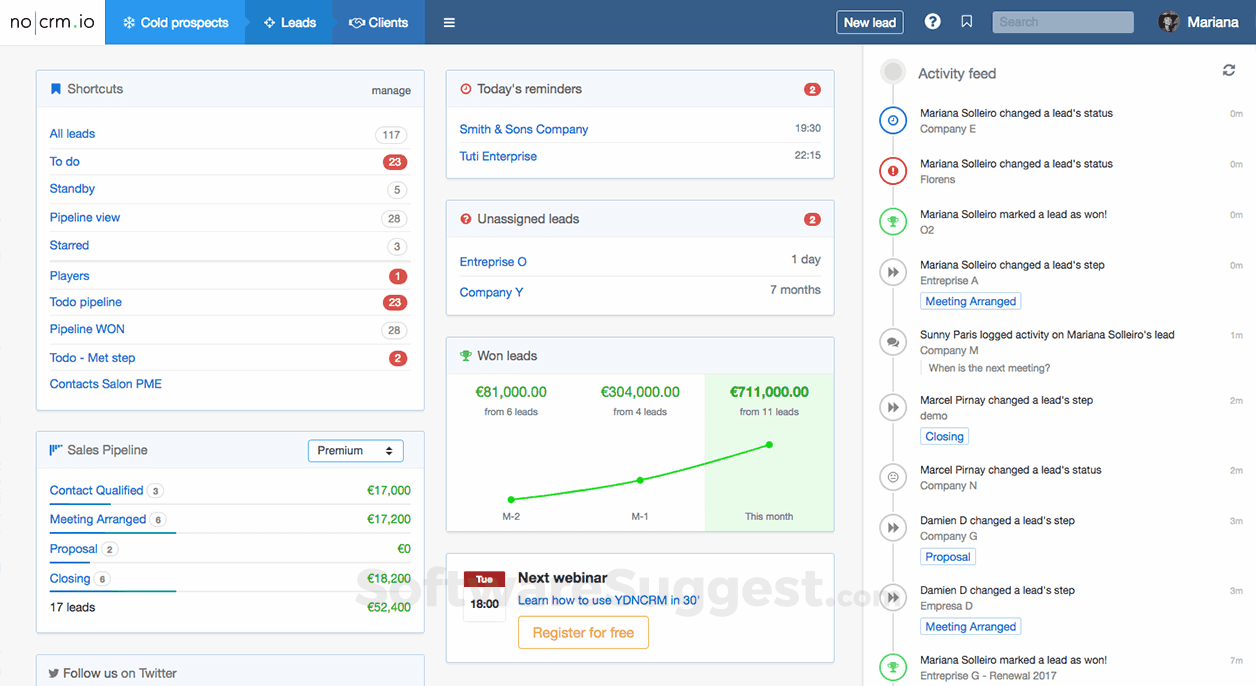Click the bookmark icon on the Shortcuts panel

tap(55, 89)
